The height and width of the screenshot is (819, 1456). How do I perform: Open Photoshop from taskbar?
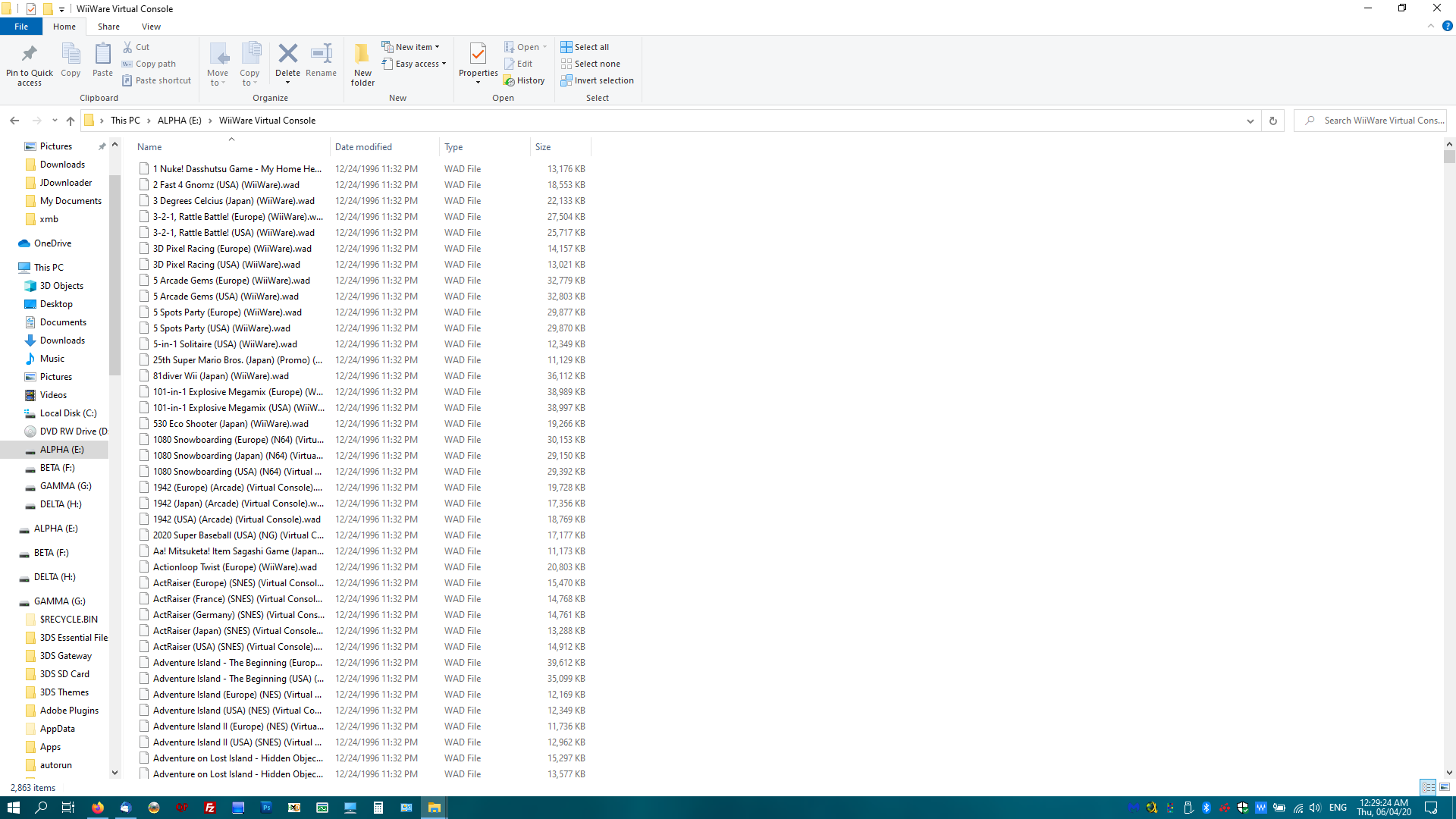coord(266,808)
